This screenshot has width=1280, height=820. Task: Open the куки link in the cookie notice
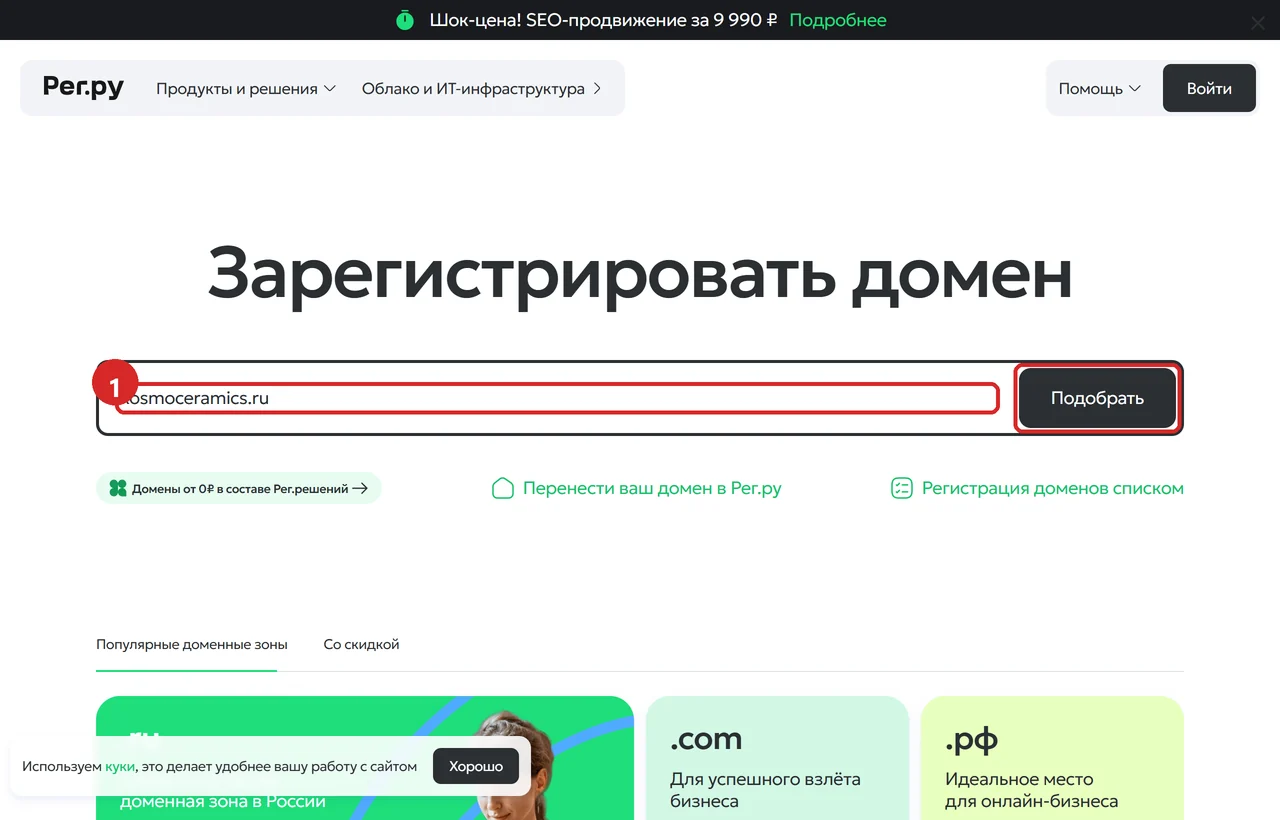(120, 767)
